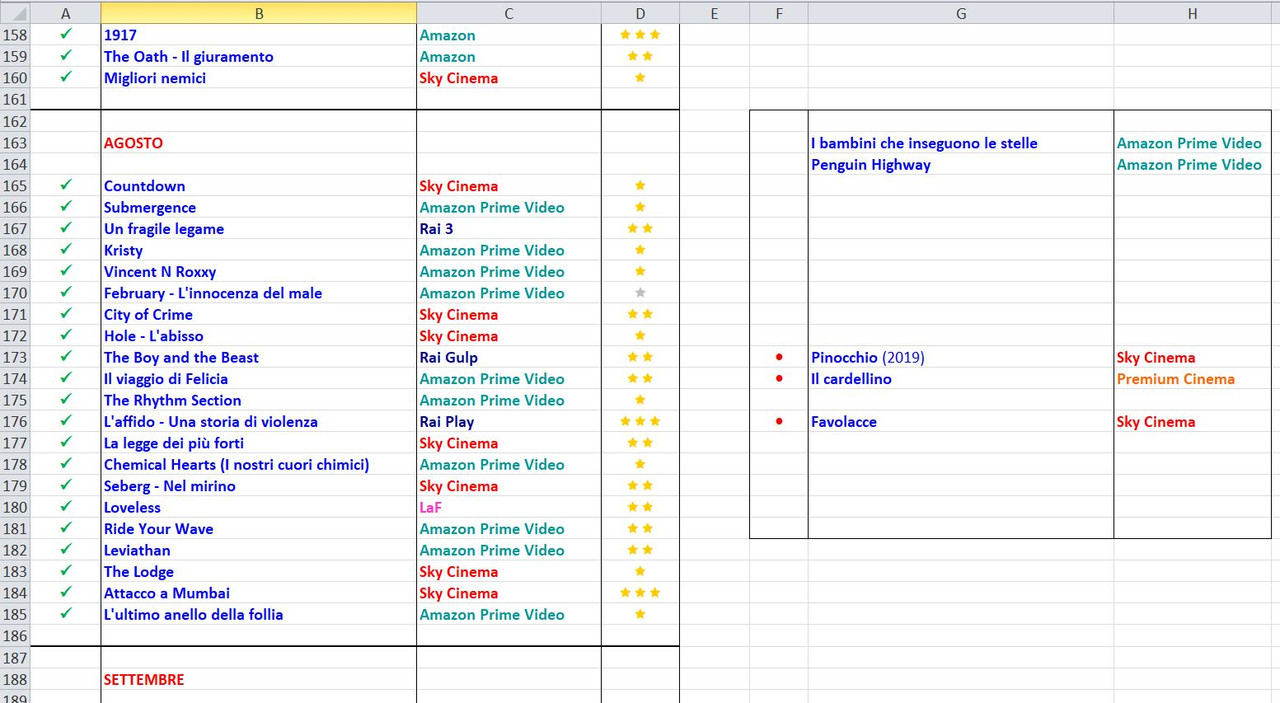Image resolution: width=1280 pixels, height=703 pixels.
Task: Click 'The Oath - Il giuramento' cell
Action: pyautogui.click(x=258, y=57)
